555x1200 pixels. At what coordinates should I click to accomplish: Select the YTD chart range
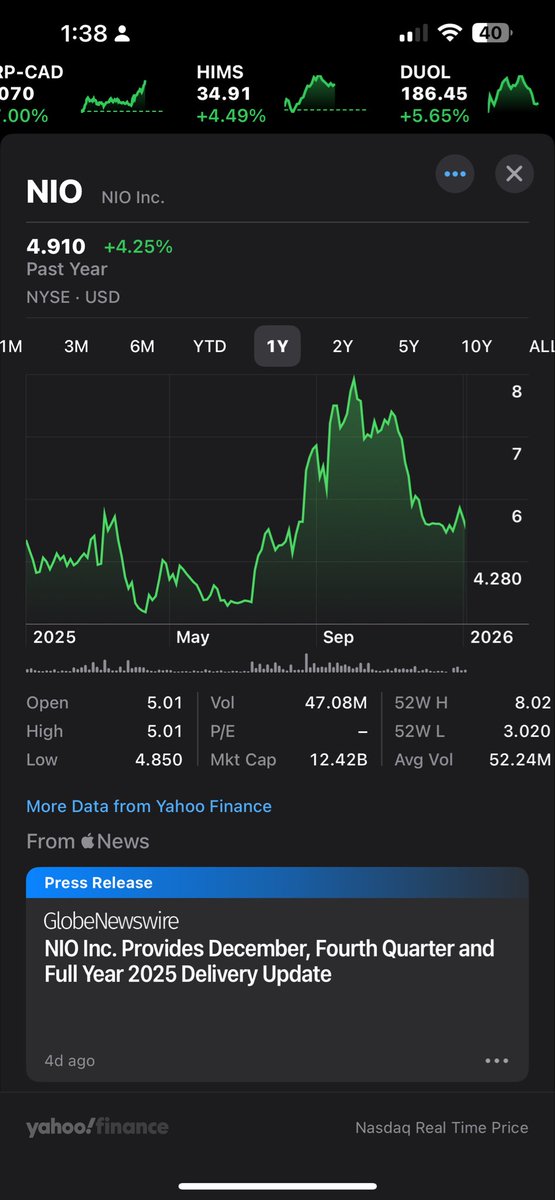point(210,347)
